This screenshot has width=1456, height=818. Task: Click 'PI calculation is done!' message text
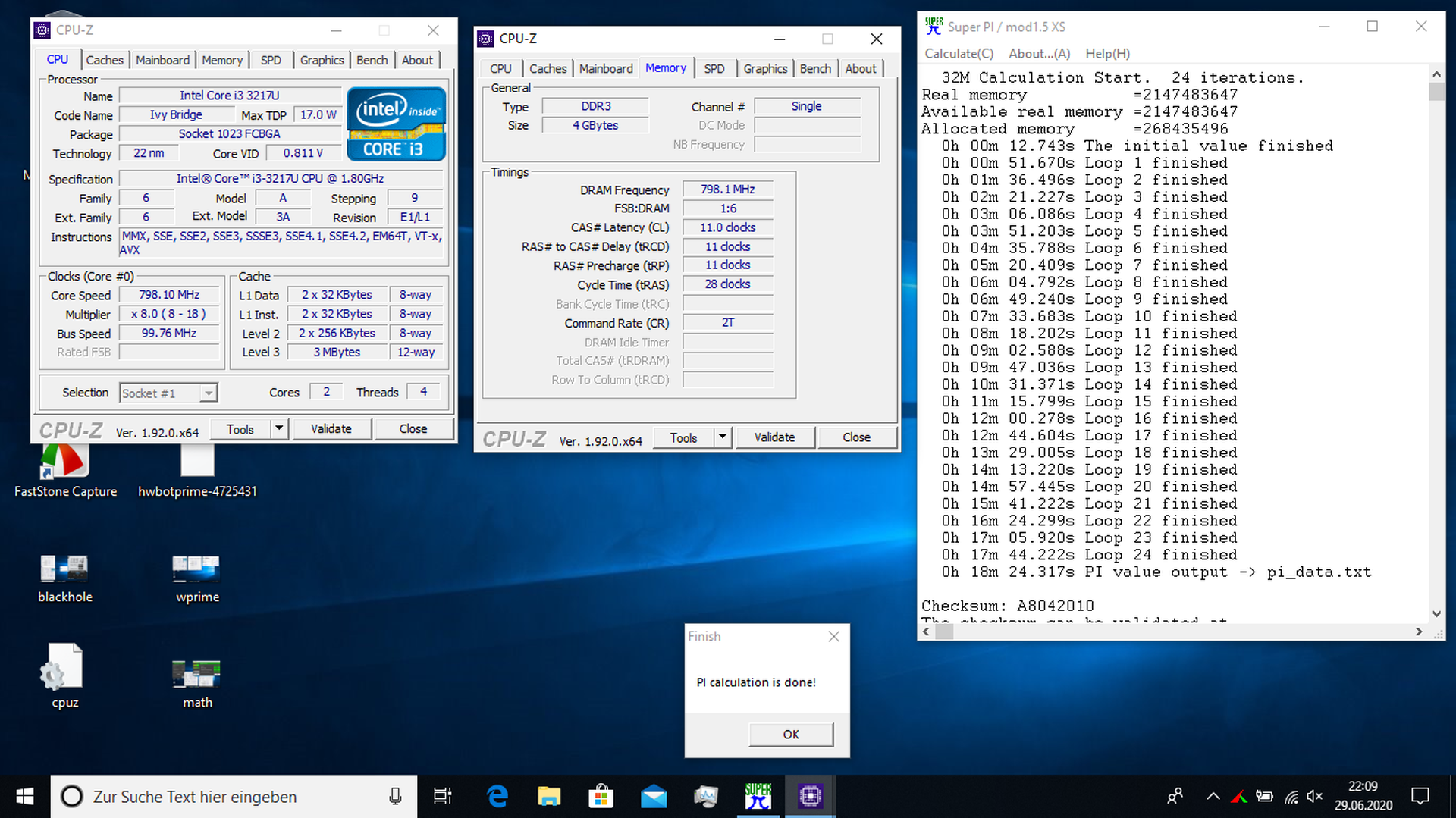point(756,682)
